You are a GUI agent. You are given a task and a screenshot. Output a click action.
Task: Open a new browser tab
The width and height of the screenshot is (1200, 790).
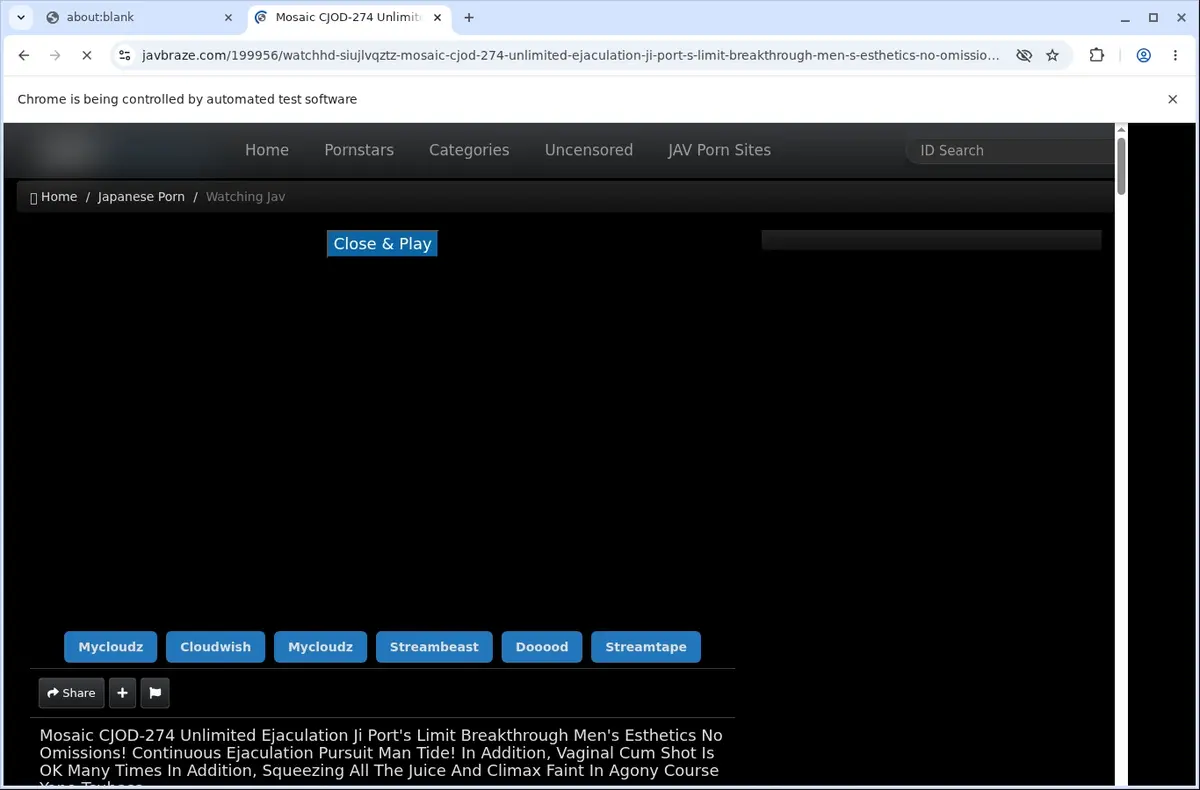click(469, 17)
